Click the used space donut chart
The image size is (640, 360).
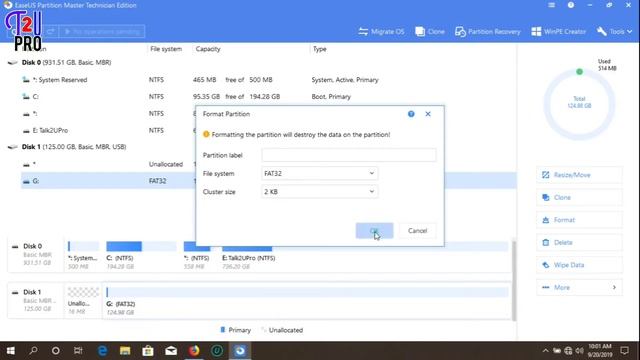point(579,104)
